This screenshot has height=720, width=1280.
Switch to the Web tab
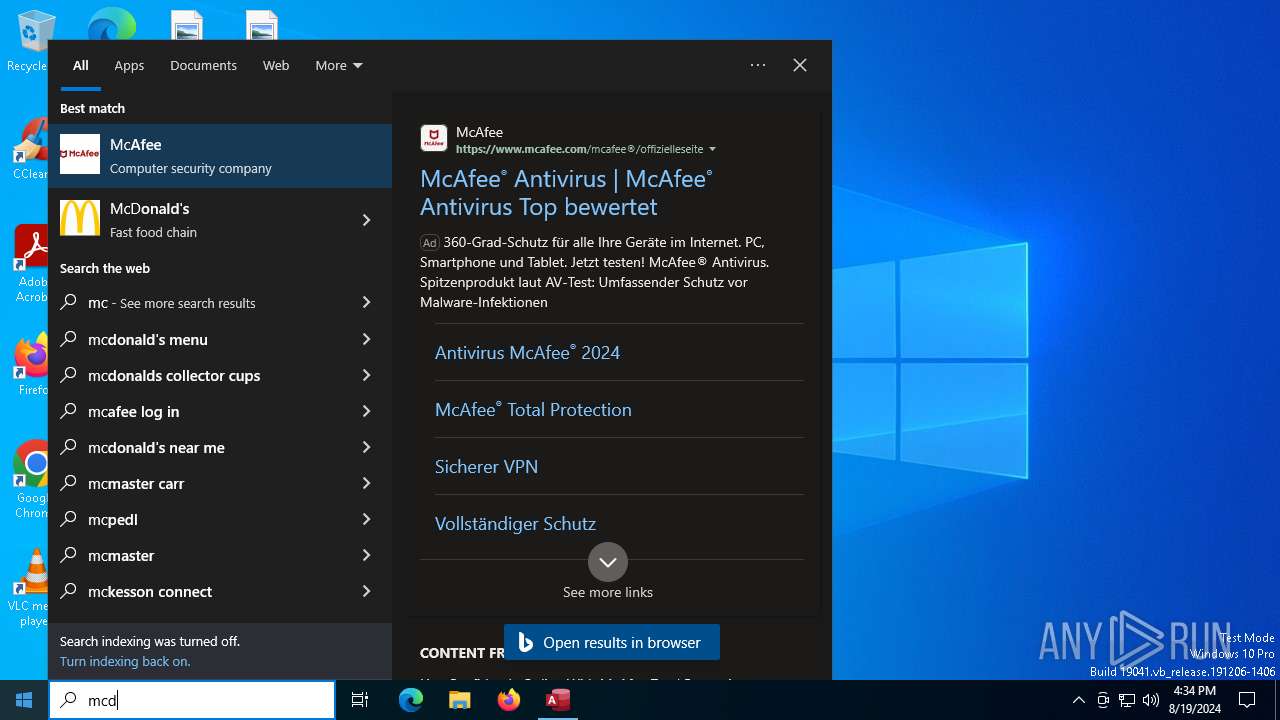pos(276,65)
